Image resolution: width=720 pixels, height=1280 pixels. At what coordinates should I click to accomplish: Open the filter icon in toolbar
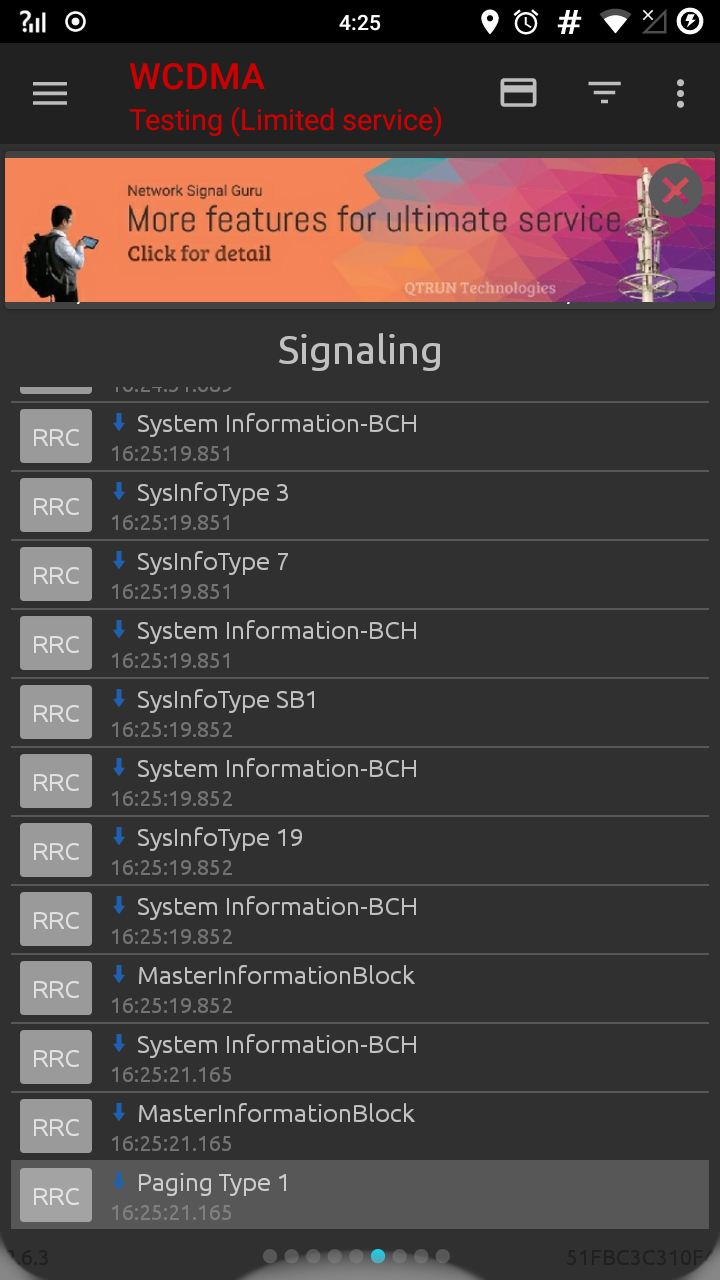pyautogui.click(x=604, y=93)
